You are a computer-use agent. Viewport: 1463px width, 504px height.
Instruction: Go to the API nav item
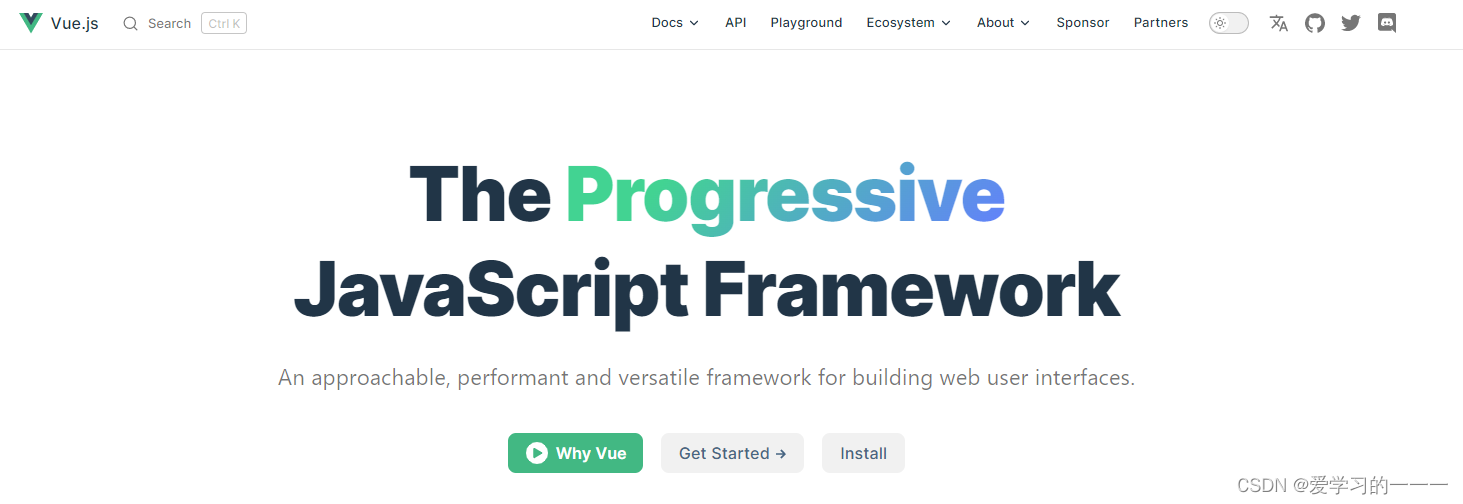(736, 23)
